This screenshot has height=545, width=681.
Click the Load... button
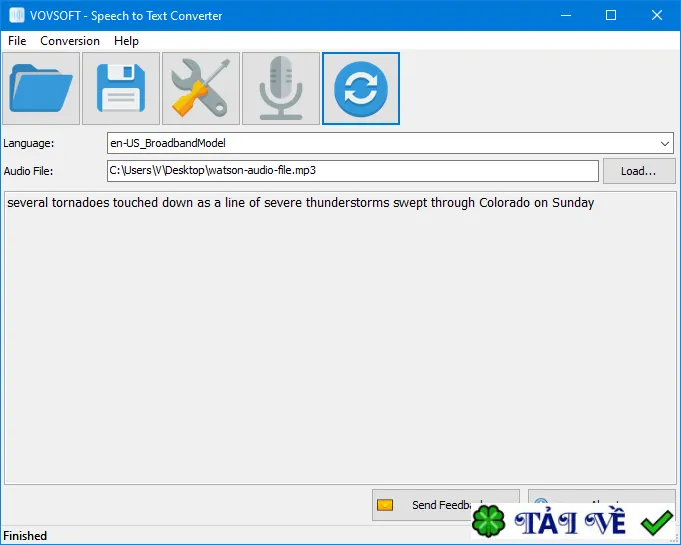[x=638, y=171]
